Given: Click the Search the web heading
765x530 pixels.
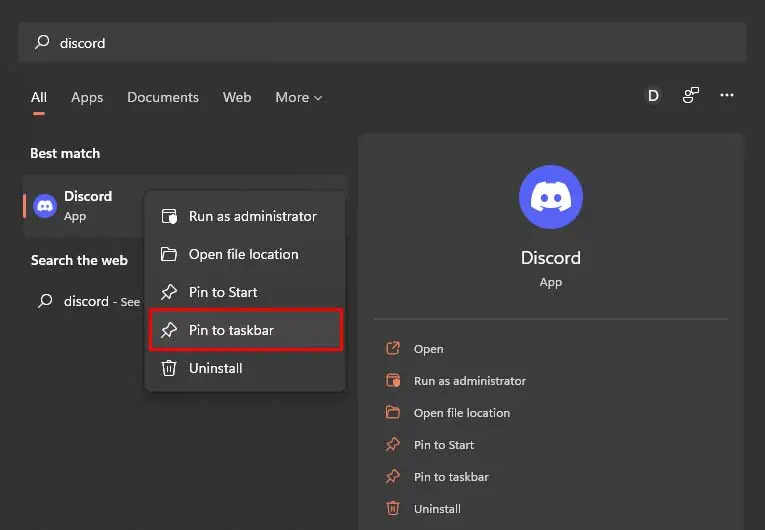Looking at the screenshot, I should pyautogui.click(x=79, y=260).
